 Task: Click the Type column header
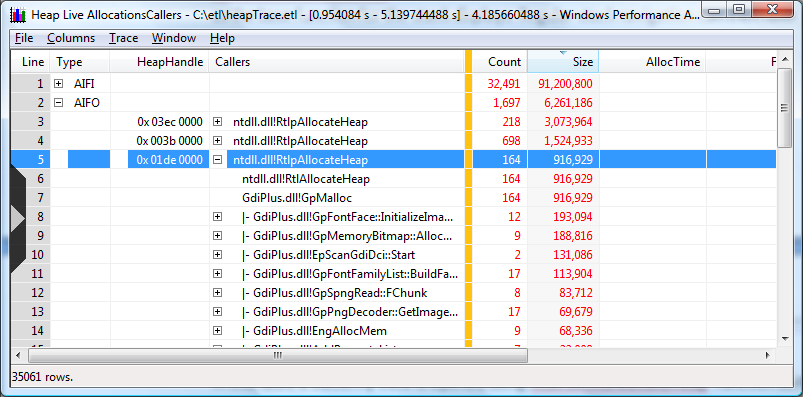tap(79, 61)
